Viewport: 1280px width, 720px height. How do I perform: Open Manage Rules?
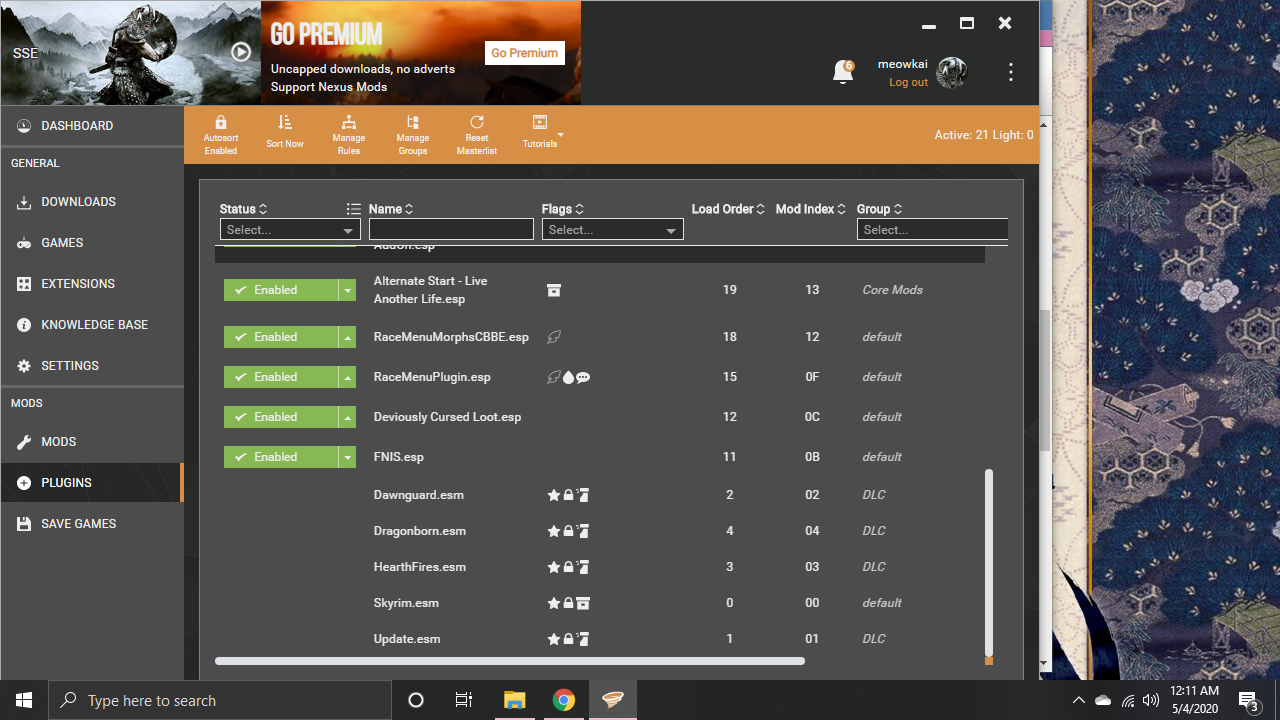[349, 134]
